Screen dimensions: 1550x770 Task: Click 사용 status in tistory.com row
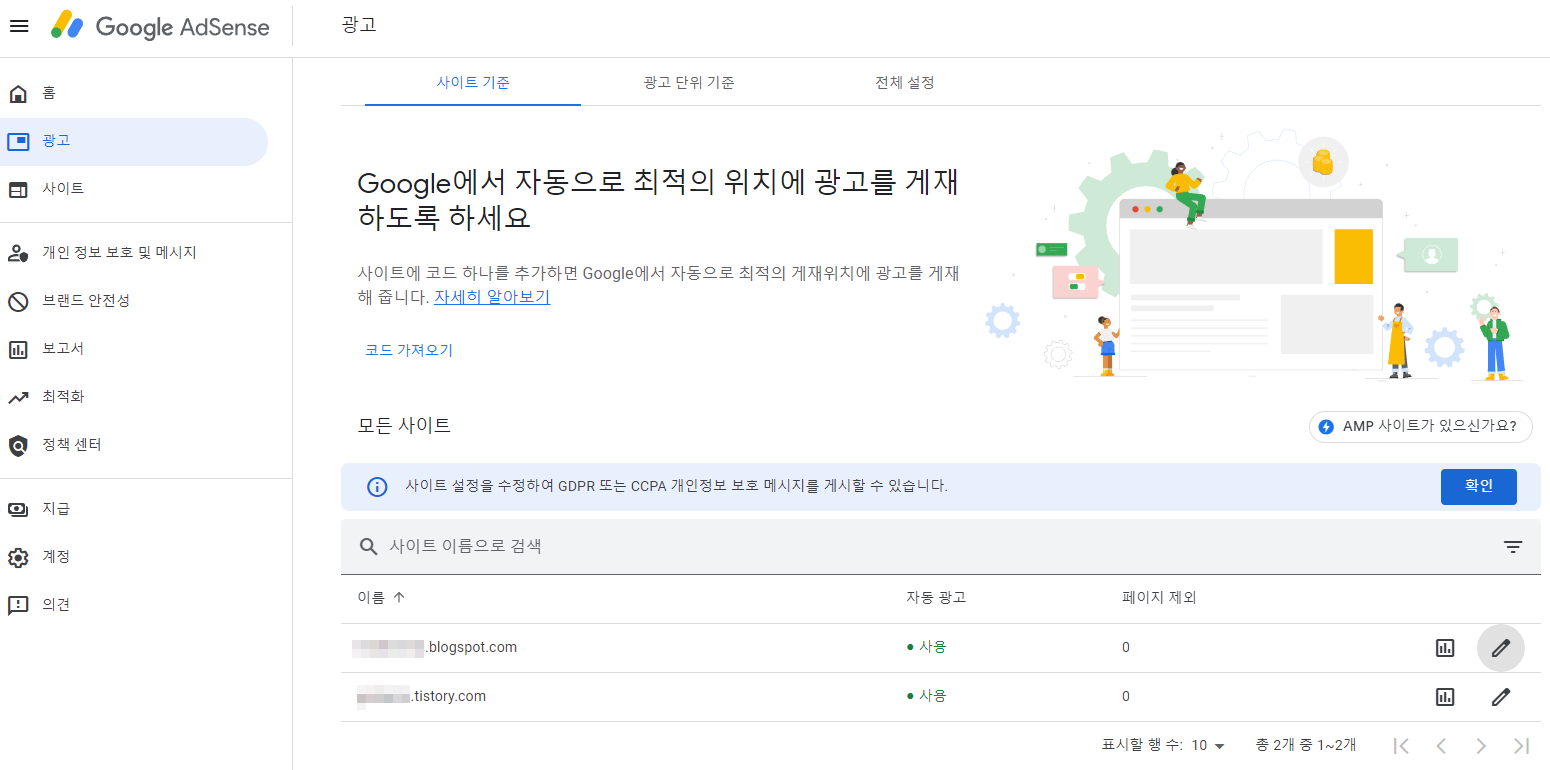pyautogui.click(x=926, y=696)
